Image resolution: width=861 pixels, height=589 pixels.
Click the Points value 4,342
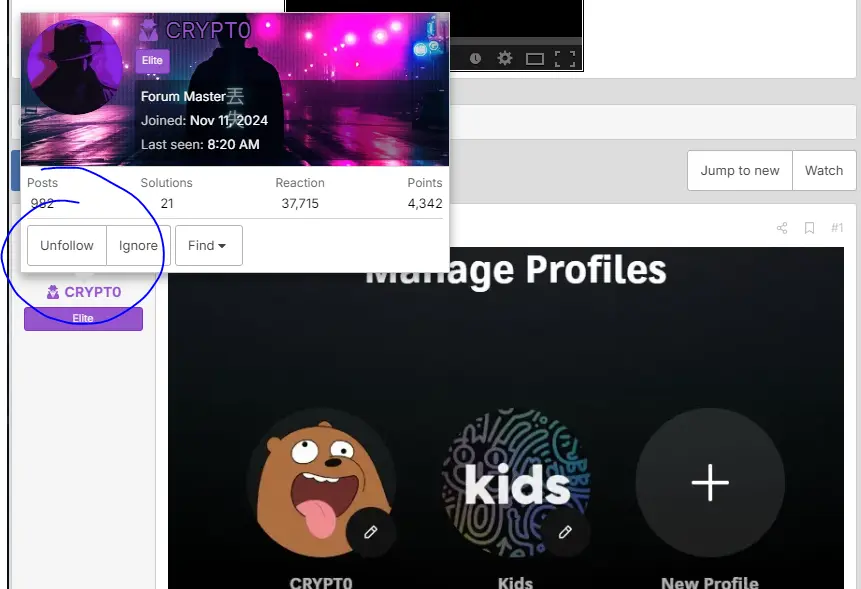[424, 204]
